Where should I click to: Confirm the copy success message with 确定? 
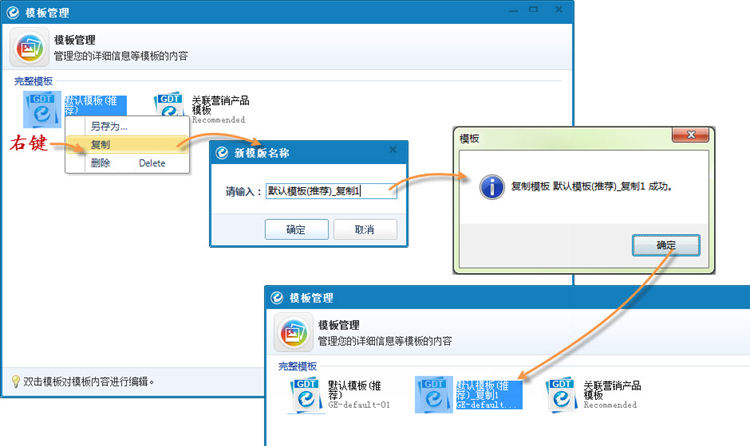[x=665, y=245]
